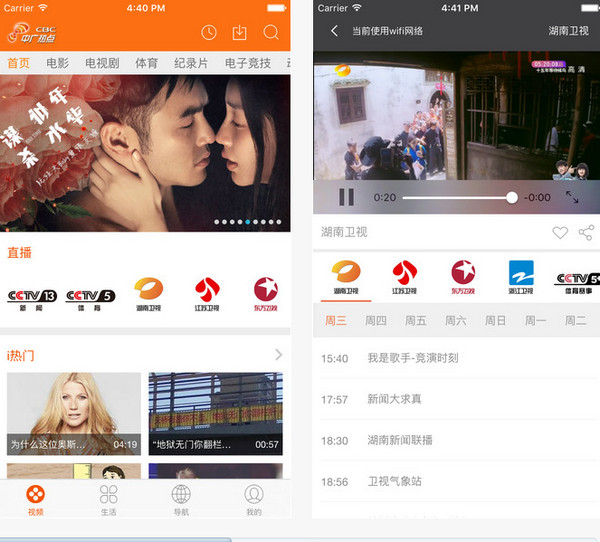The image size is (600, 542).
Task: Click the 热门 section heading
Action: click(x=21, y=356)
